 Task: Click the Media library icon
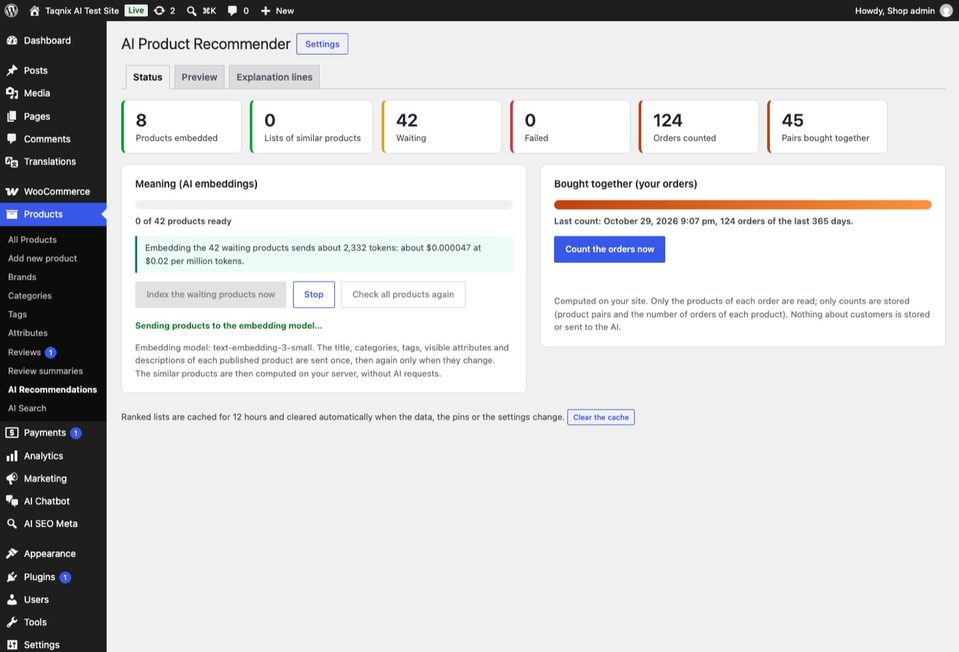(x=12, y=93)
